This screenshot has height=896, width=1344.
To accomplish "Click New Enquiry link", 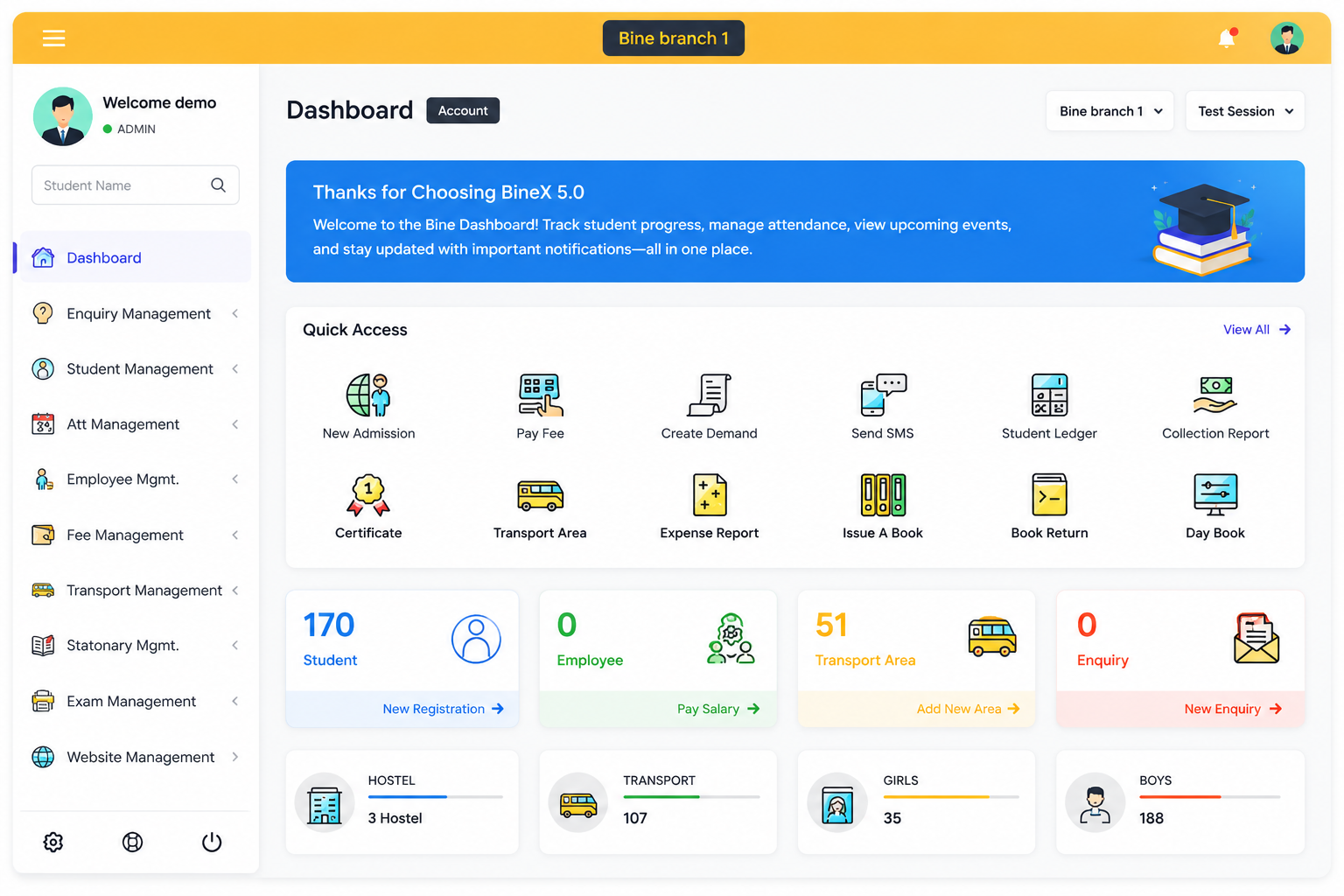I will pos(1233,709).
